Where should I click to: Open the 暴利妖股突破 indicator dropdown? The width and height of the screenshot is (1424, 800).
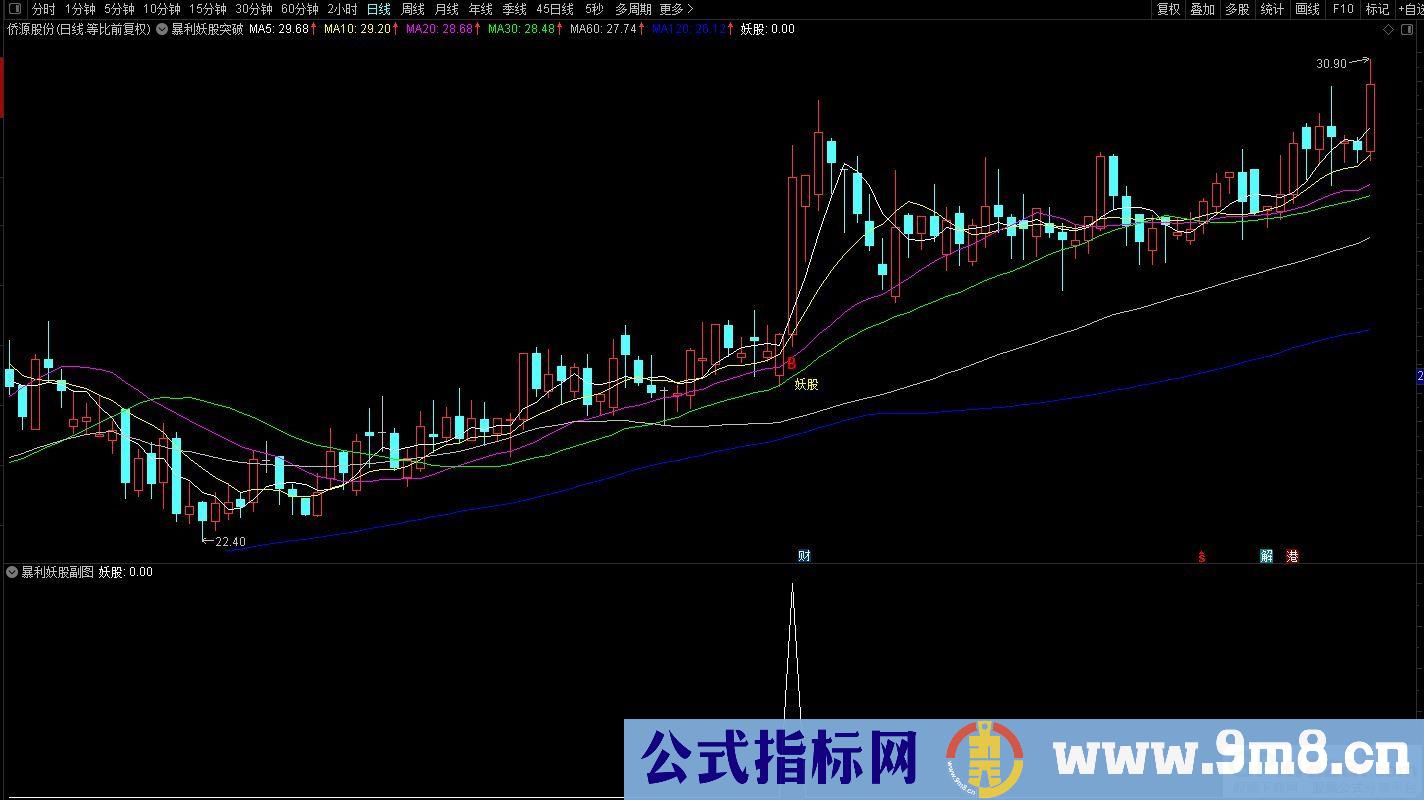pyautogui.click(x=162, y=29)
